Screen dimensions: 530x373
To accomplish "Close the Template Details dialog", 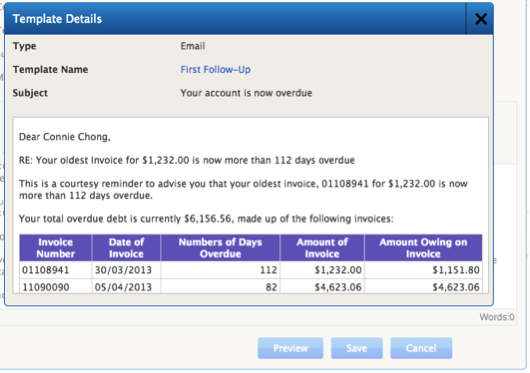I will tap(480, 19).
